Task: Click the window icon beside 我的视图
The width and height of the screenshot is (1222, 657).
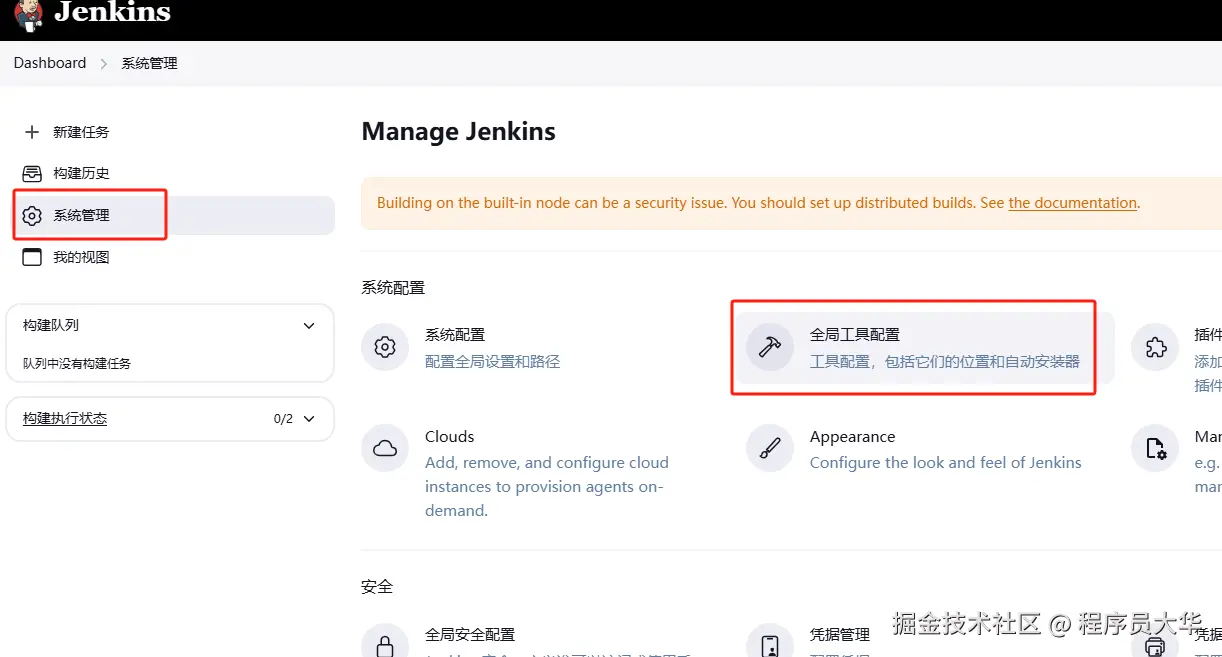Action: click(32, 257)
